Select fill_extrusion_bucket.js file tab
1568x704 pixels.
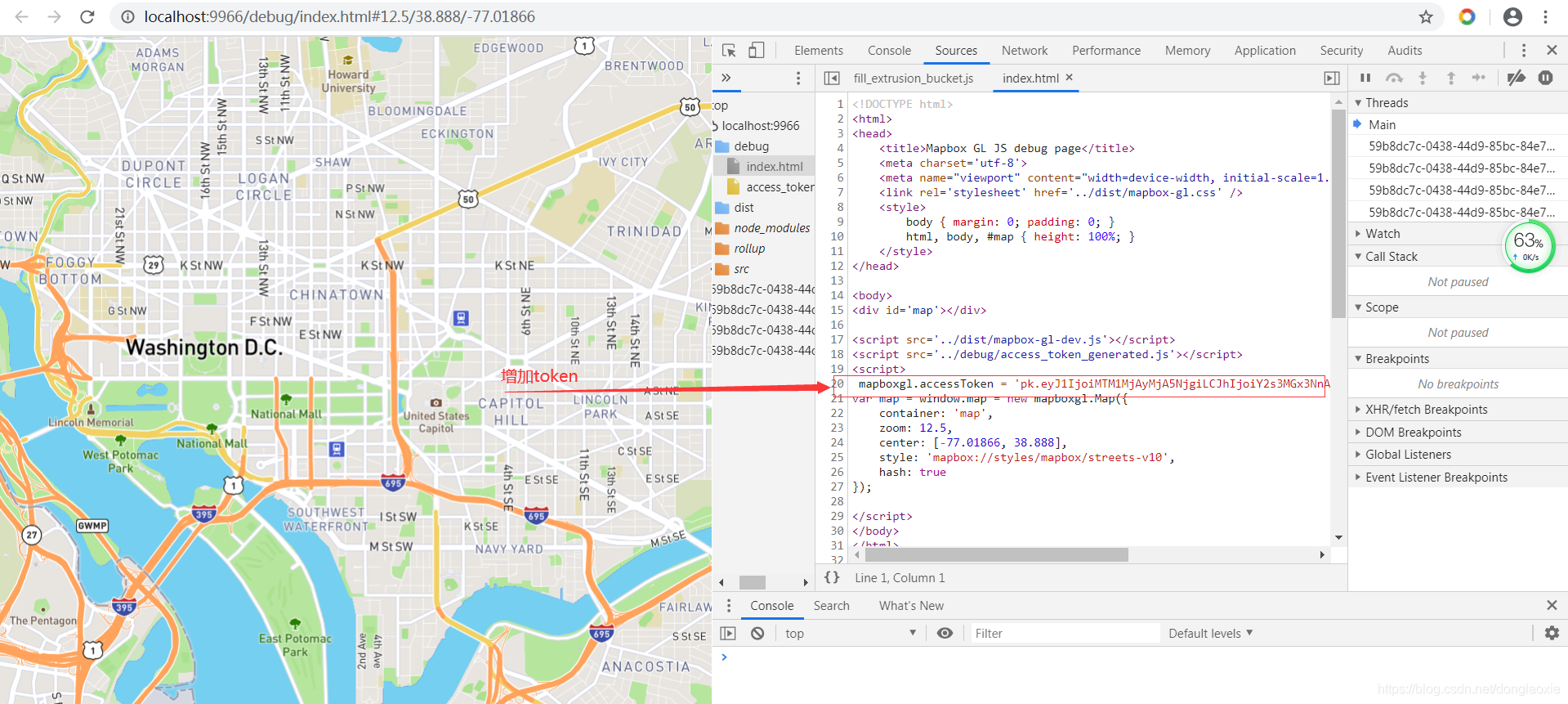click(914, 78)
